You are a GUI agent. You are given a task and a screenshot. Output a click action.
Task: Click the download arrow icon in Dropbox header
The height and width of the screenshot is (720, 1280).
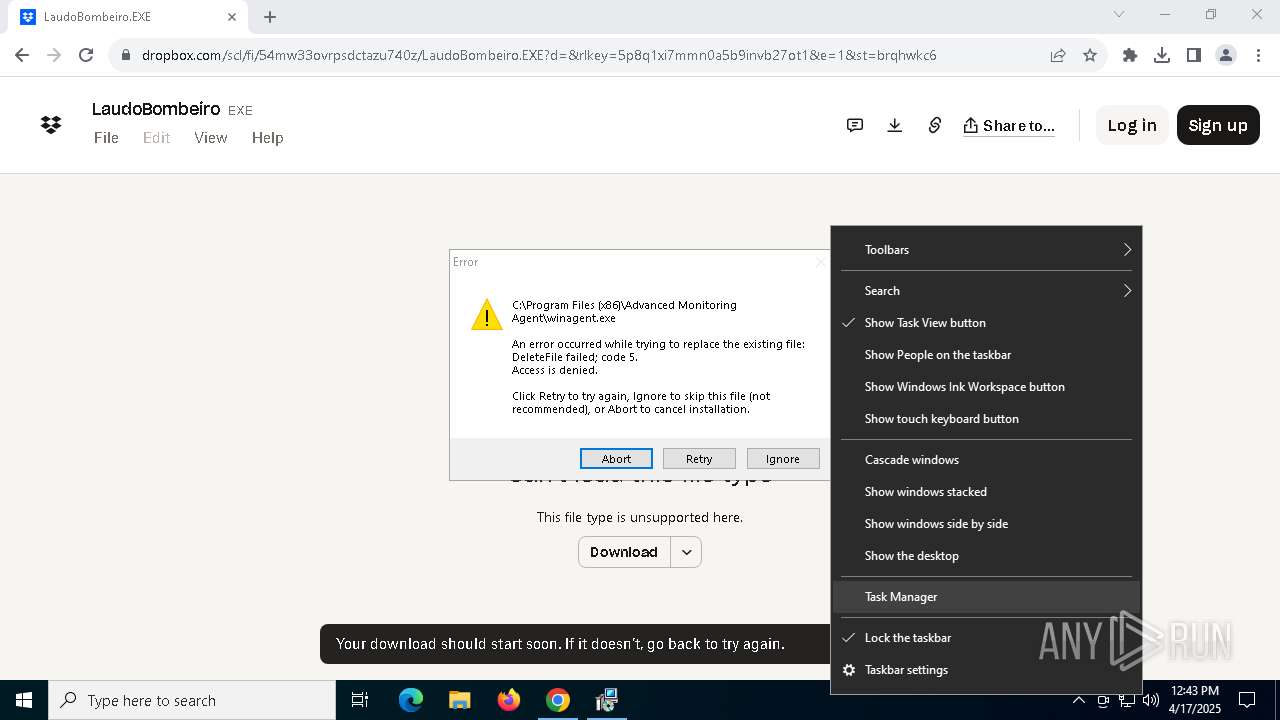click(x=895, y=125)
